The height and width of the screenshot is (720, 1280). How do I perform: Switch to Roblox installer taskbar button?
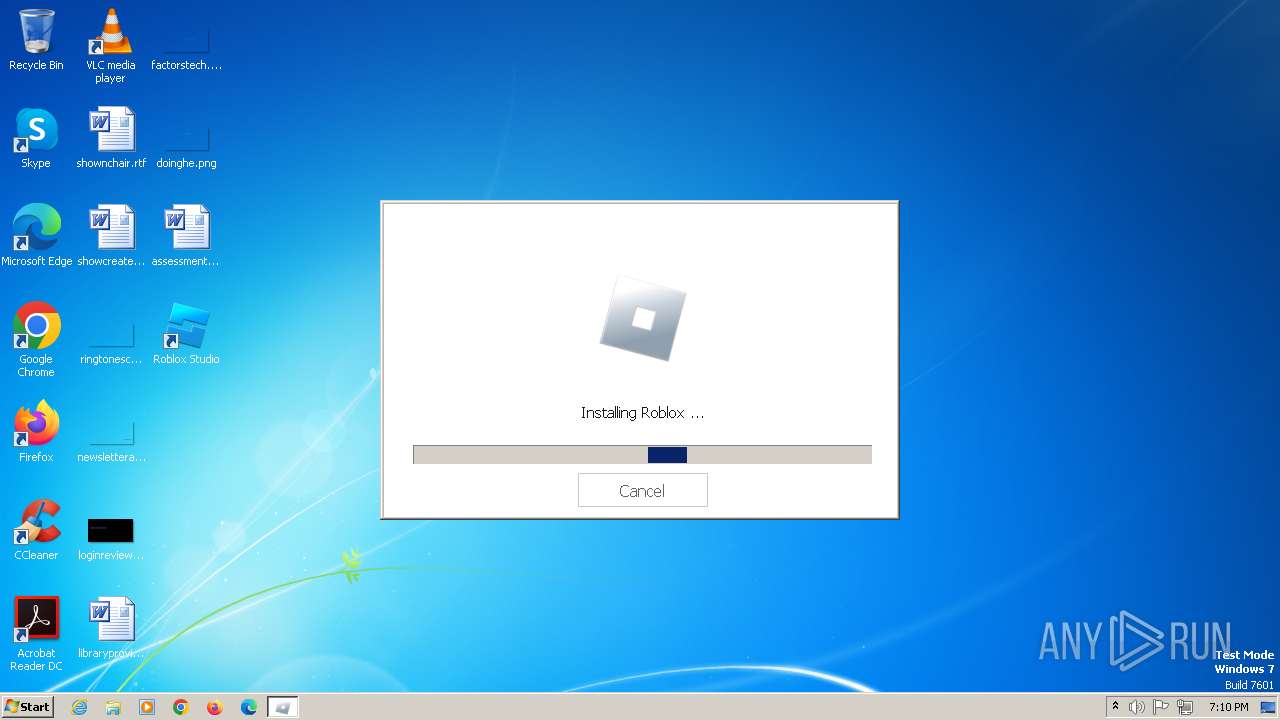(283, 707)
